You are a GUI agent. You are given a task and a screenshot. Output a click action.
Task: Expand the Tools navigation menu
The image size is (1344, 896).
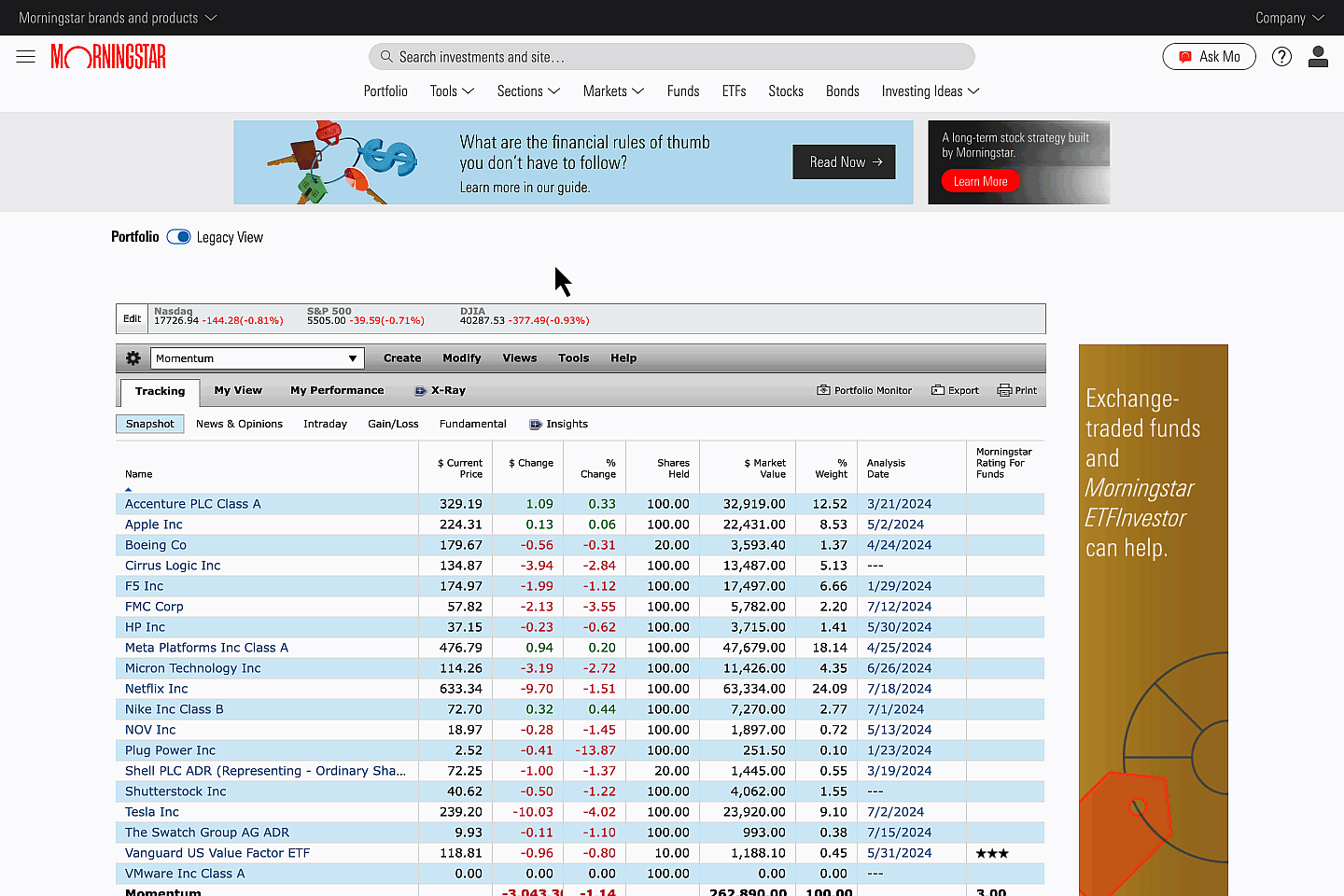pos(452,91)
